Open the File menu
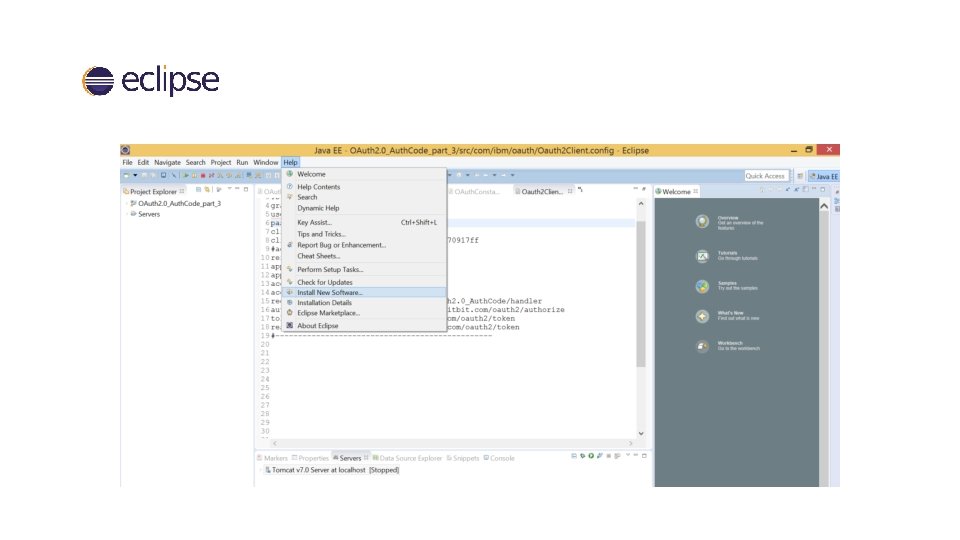This screenshot has width=960, height=540. (127, 162)
